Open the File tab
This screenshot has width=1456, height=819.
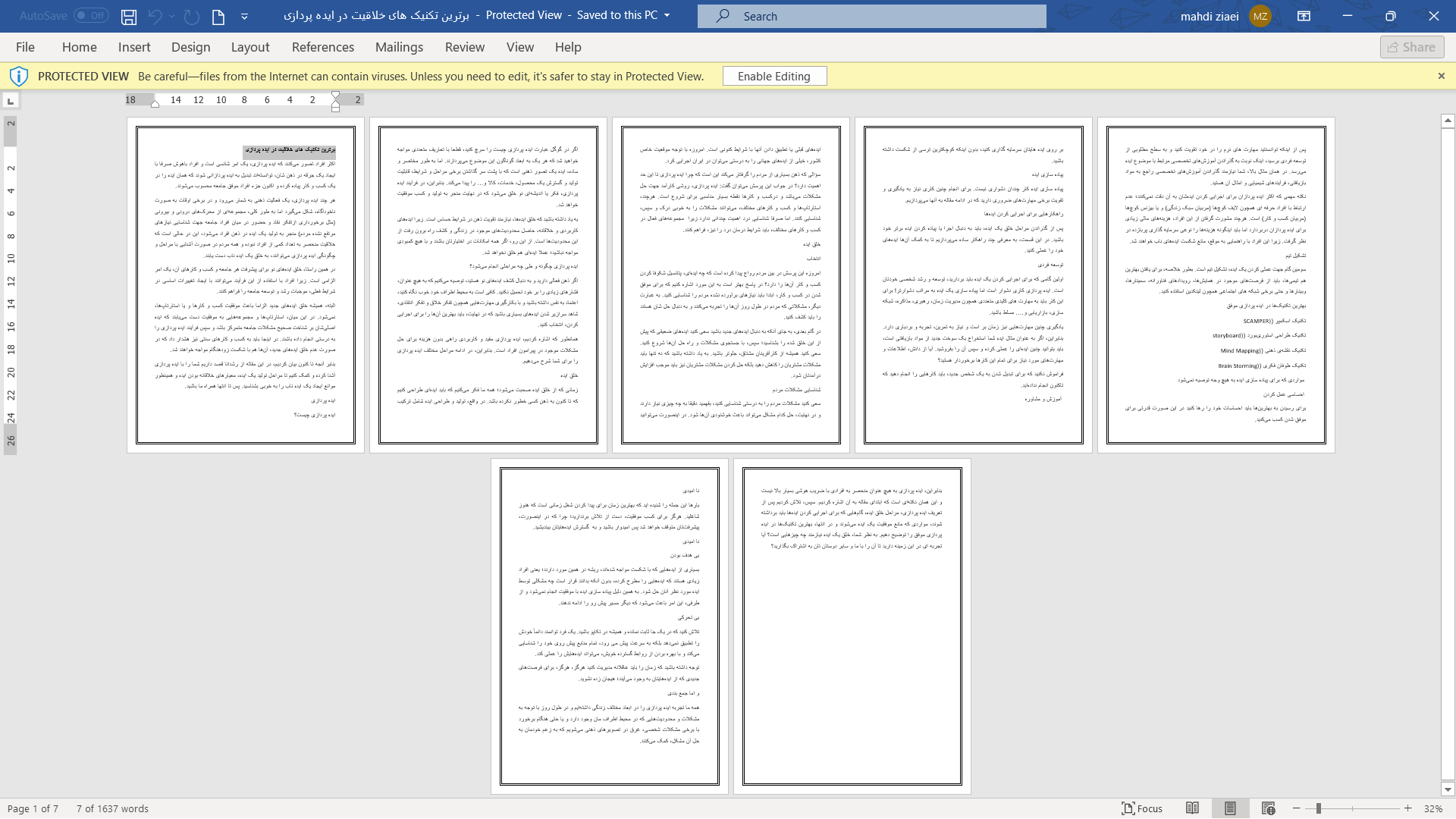(x=25, y=47)
